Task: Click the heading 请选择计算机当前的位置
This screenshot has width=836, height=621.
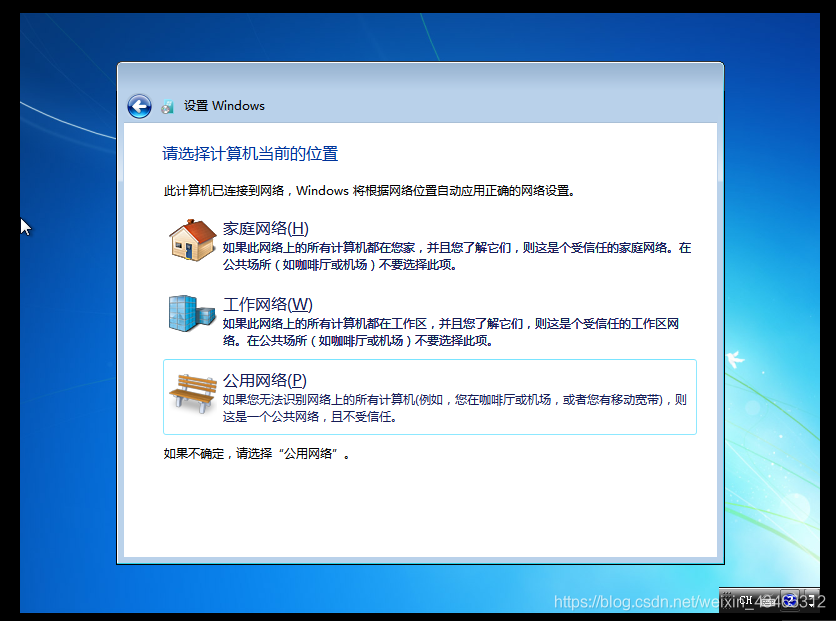Action: point(250,154)
